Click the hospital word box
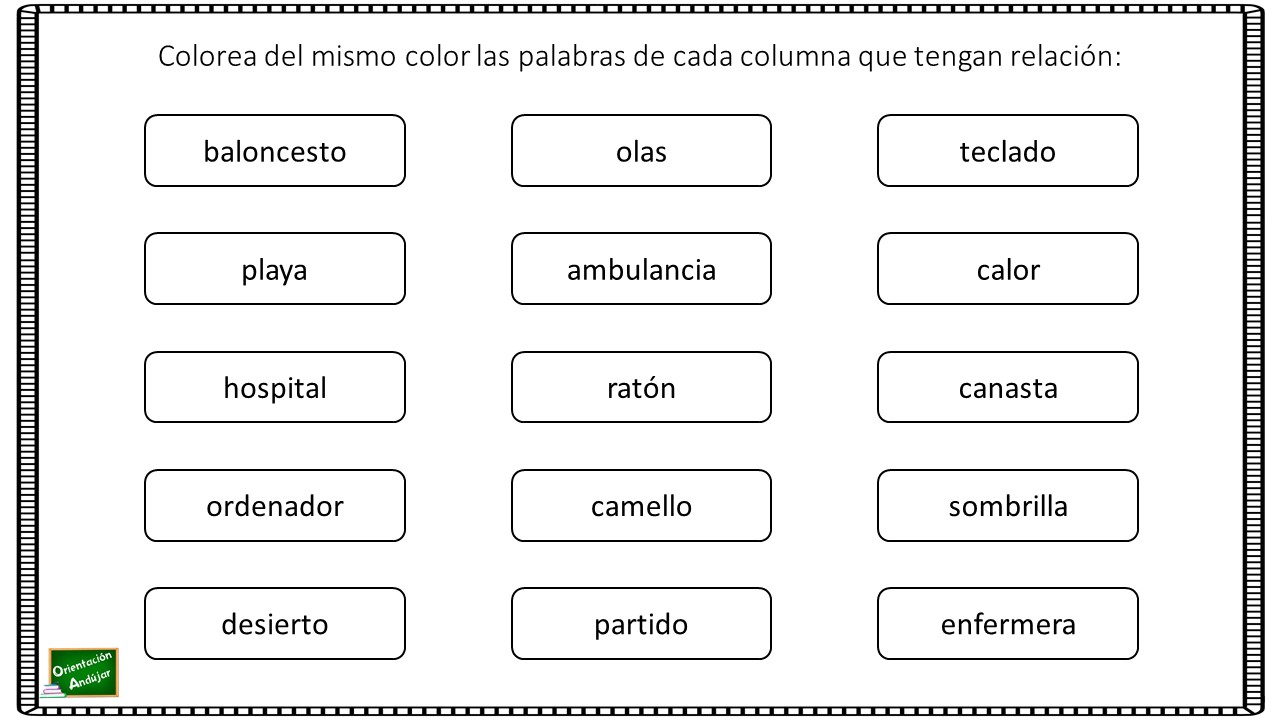 (275, 387)
